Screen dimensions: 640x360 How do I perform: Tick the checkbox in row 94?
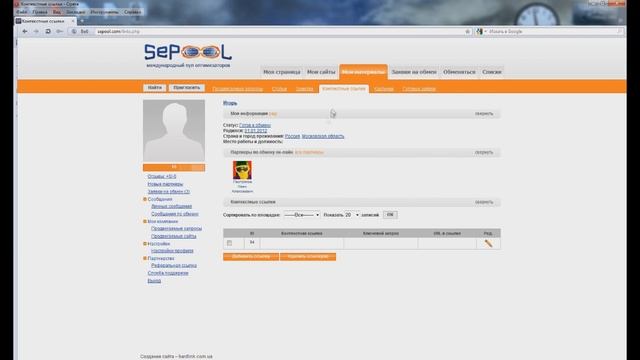(x=229, y=243)
